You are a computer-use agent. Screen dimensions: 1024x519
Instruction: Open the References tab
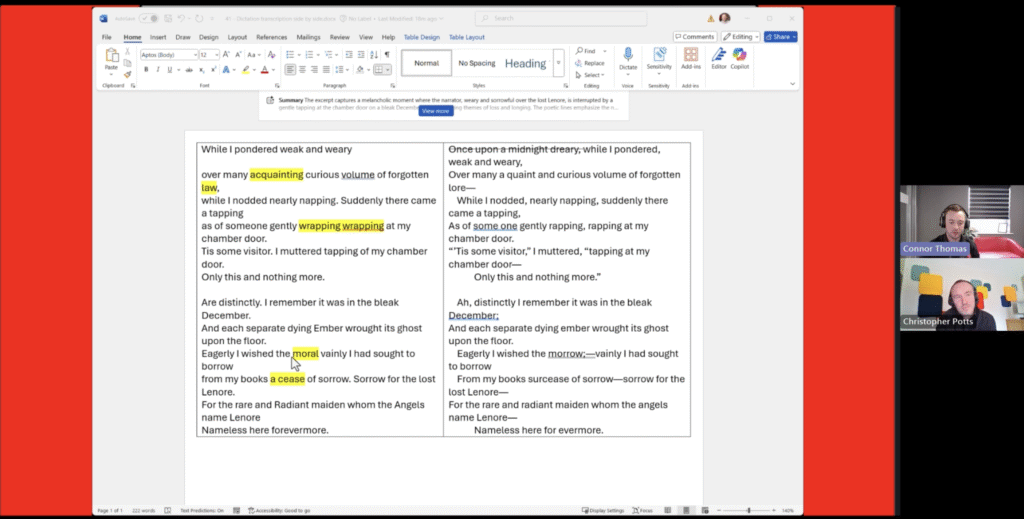(272, 37)
